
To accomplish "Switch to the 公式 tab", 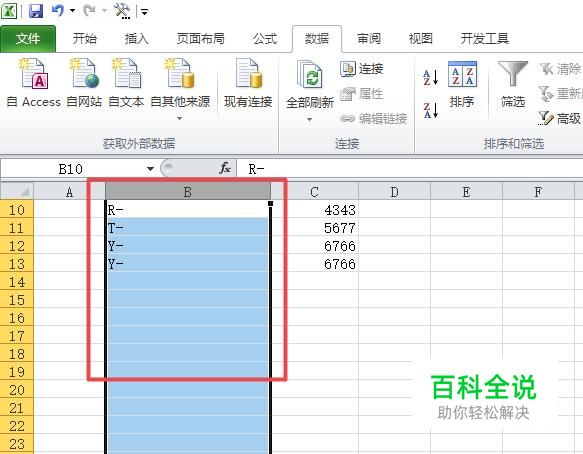I will pyautogui.click(x=265, y=38).
